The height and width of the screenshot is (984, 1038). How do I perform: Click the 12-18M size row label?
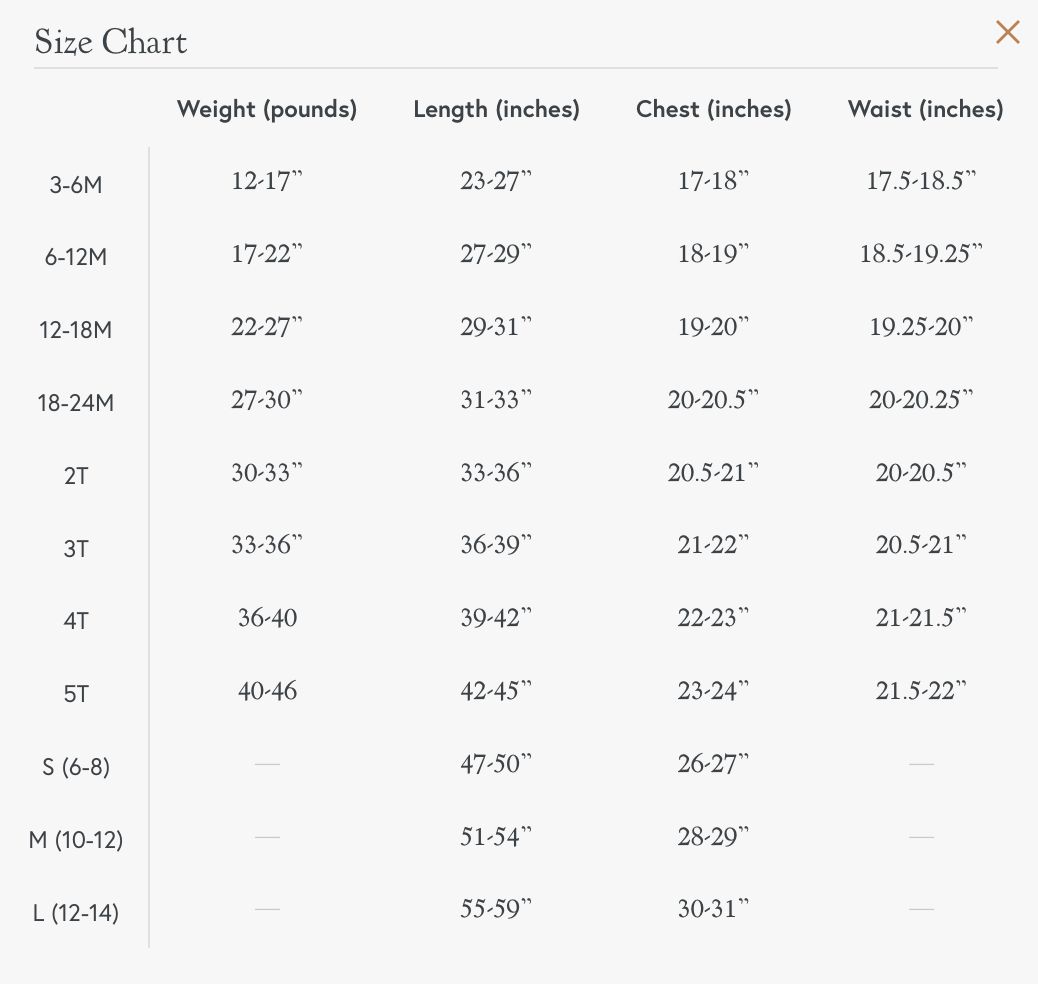tap(76, 330)
